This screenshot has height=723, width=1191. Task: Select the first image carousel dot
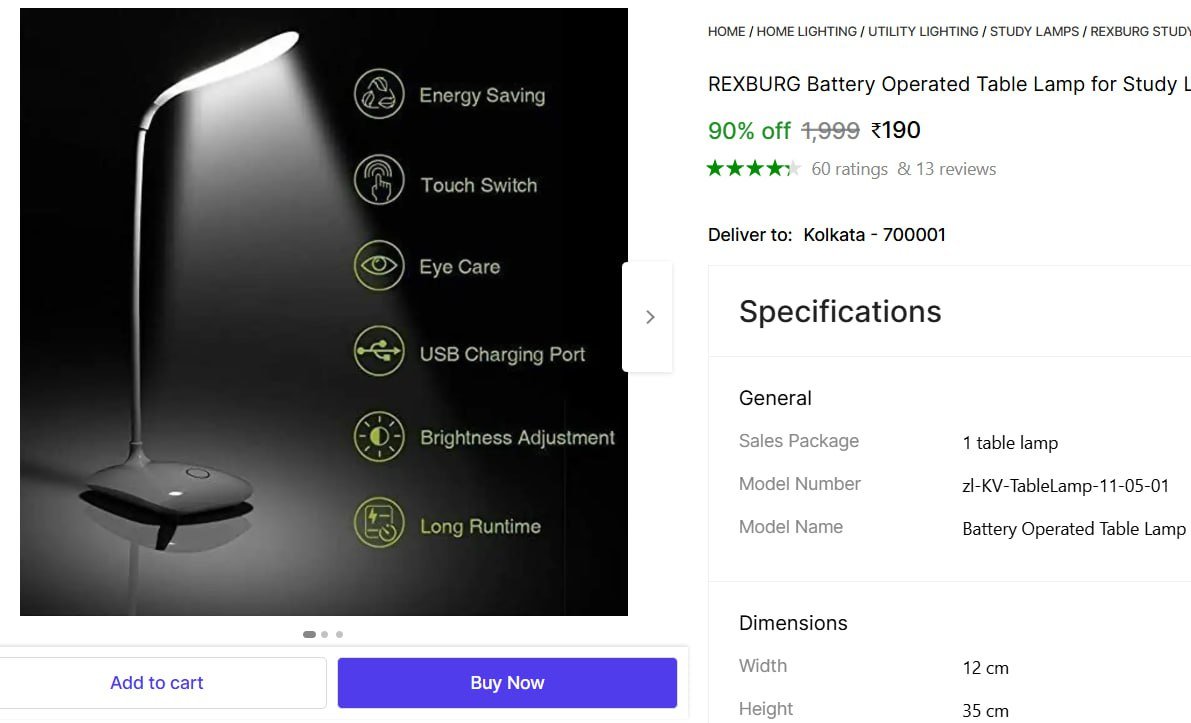tap(309, 634)
